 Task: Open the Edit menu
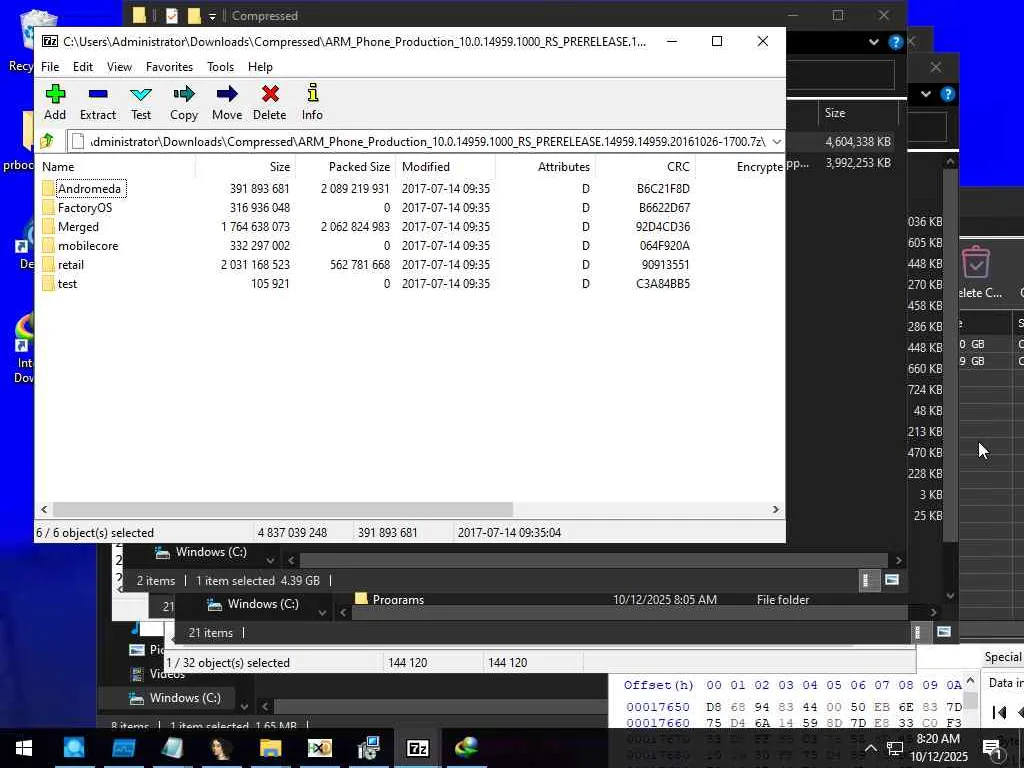click(83, 67)
